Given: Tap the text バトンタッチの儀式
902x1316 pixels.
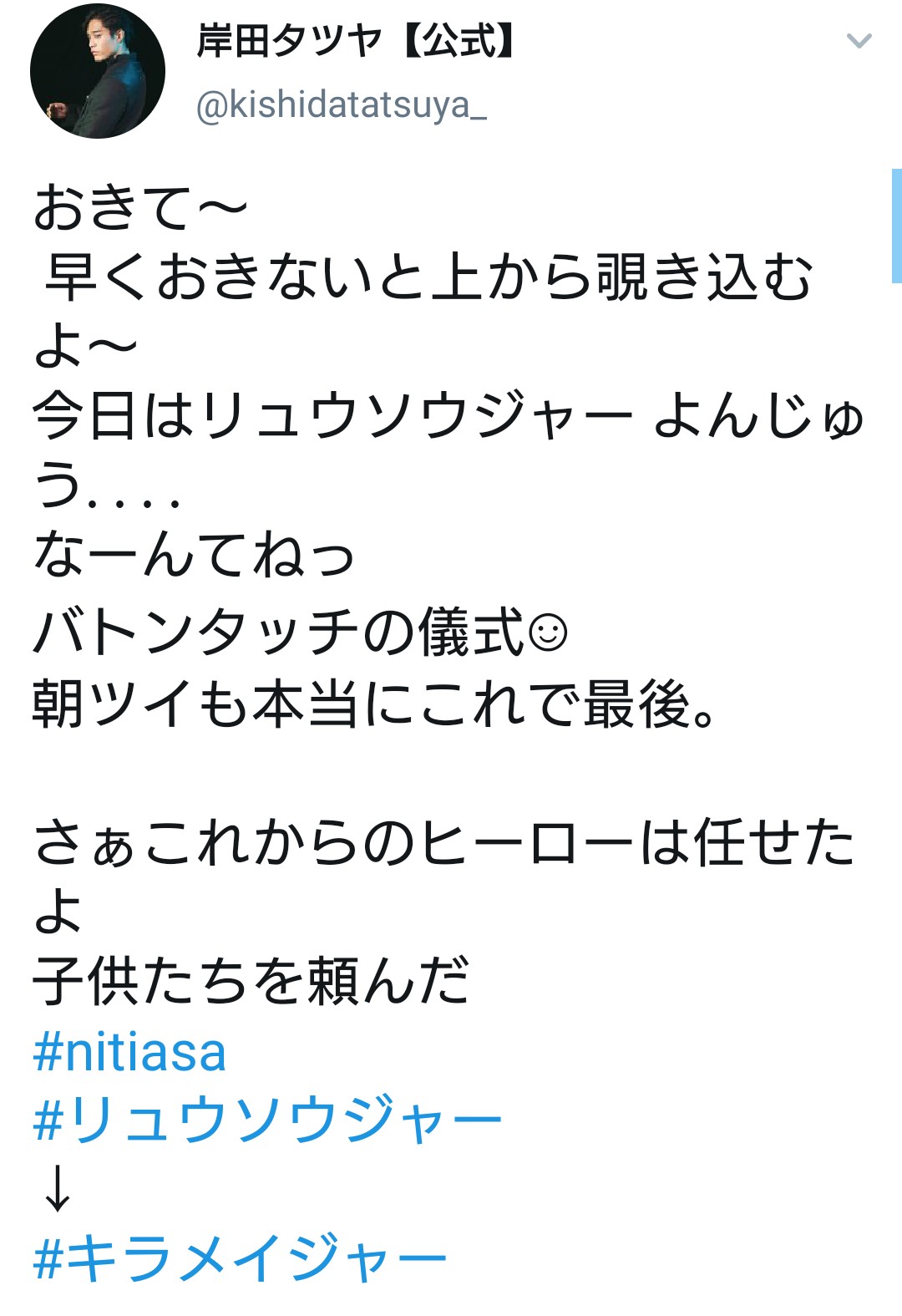Looking at the screenshot, I should click(277, 633).
